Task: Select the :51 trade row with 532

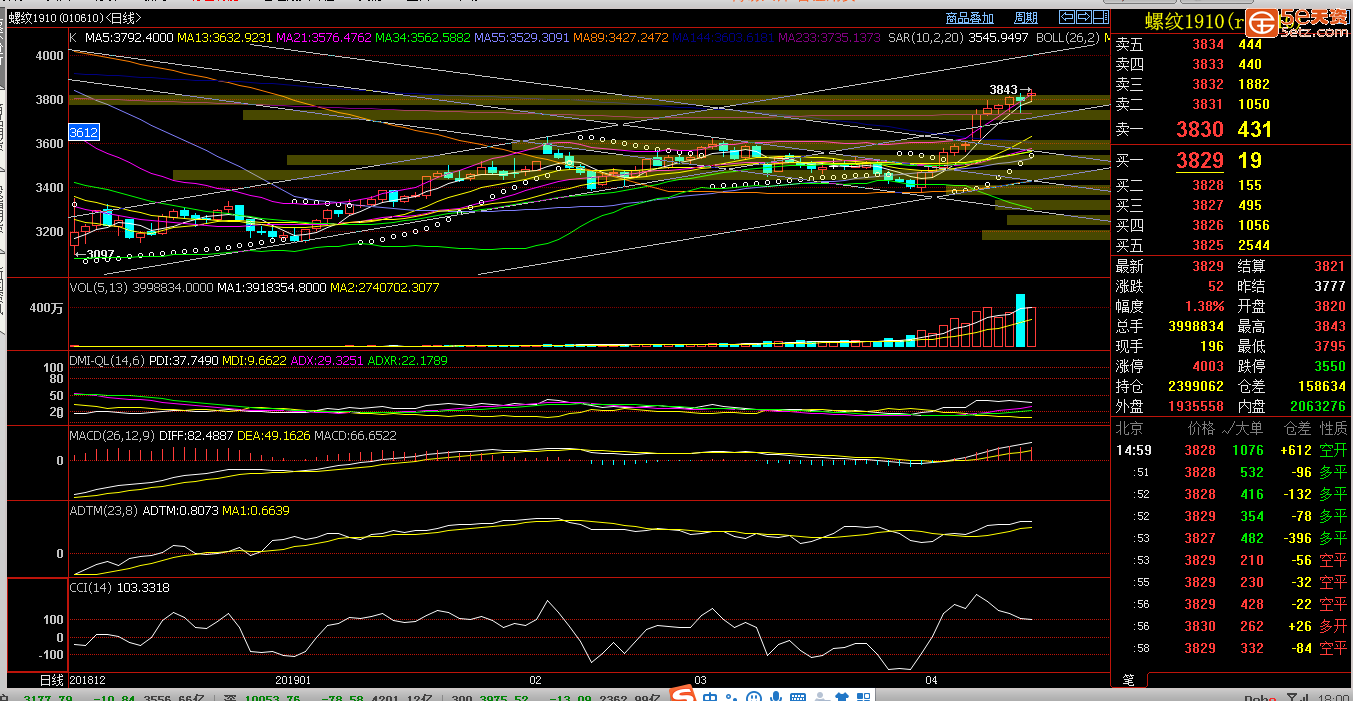Action: tap(1230, 472)
